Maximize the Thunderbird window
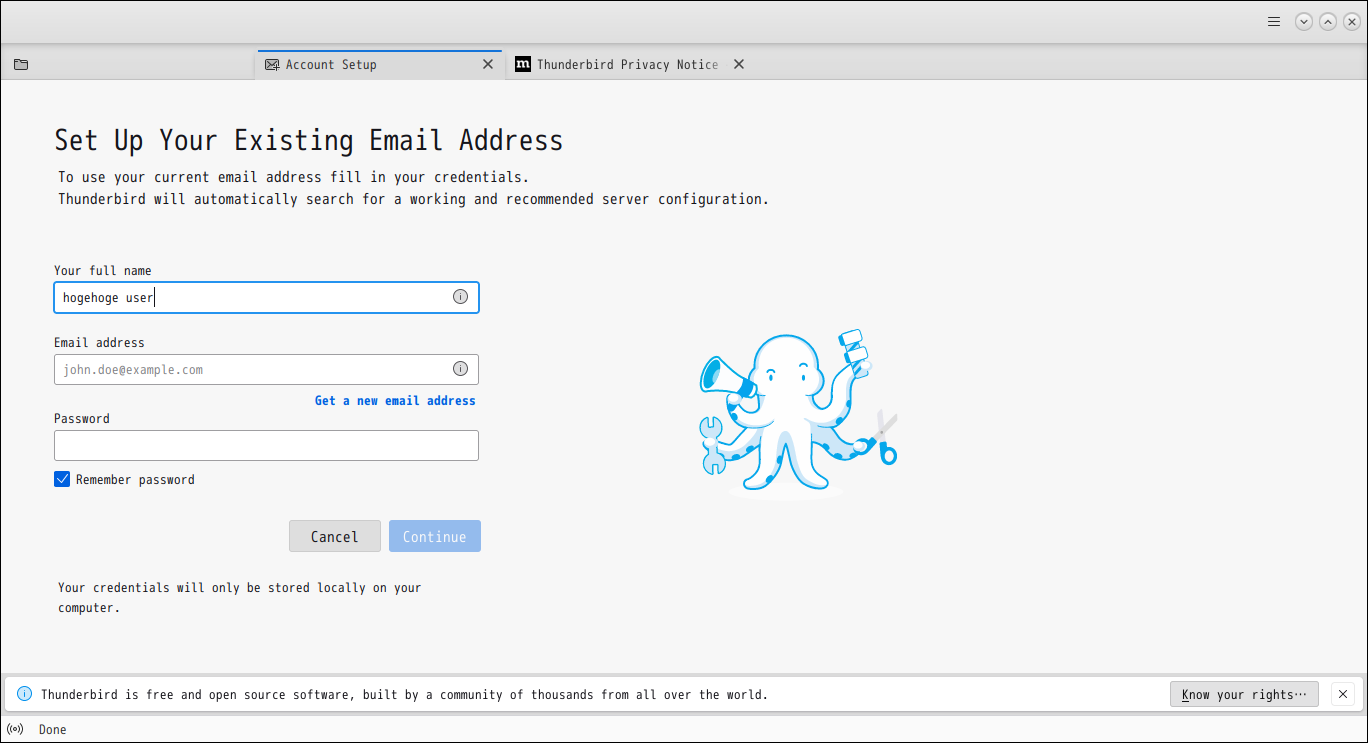Viewport: 1368px width, 743px height. [1327, 21]
